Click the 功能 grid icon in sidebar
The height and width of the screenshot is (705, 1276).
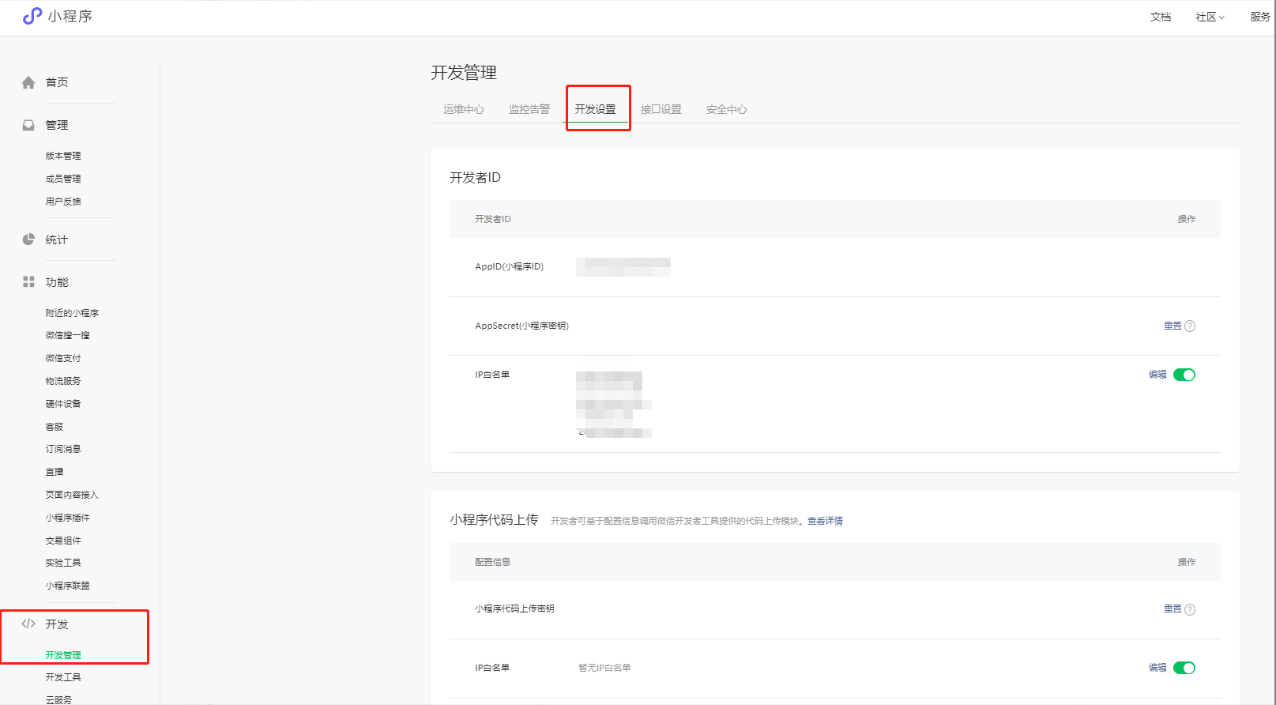29,283
